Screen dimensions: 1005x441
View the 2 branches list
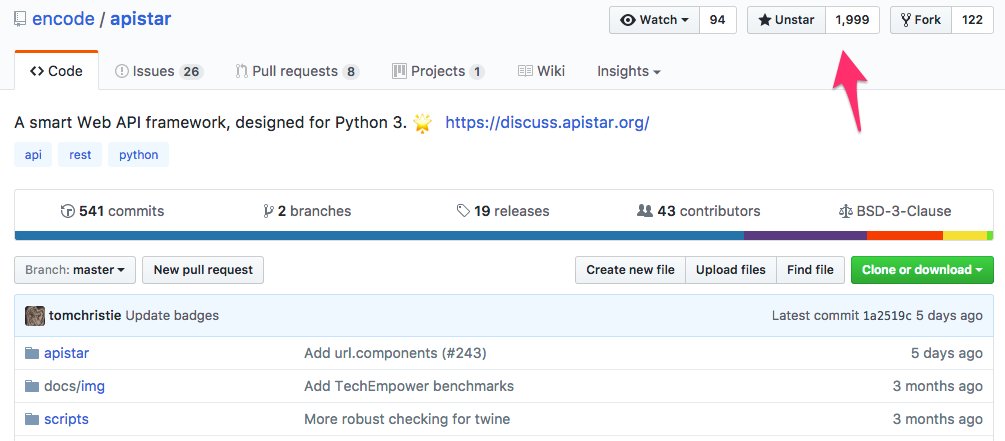point(307,211)
